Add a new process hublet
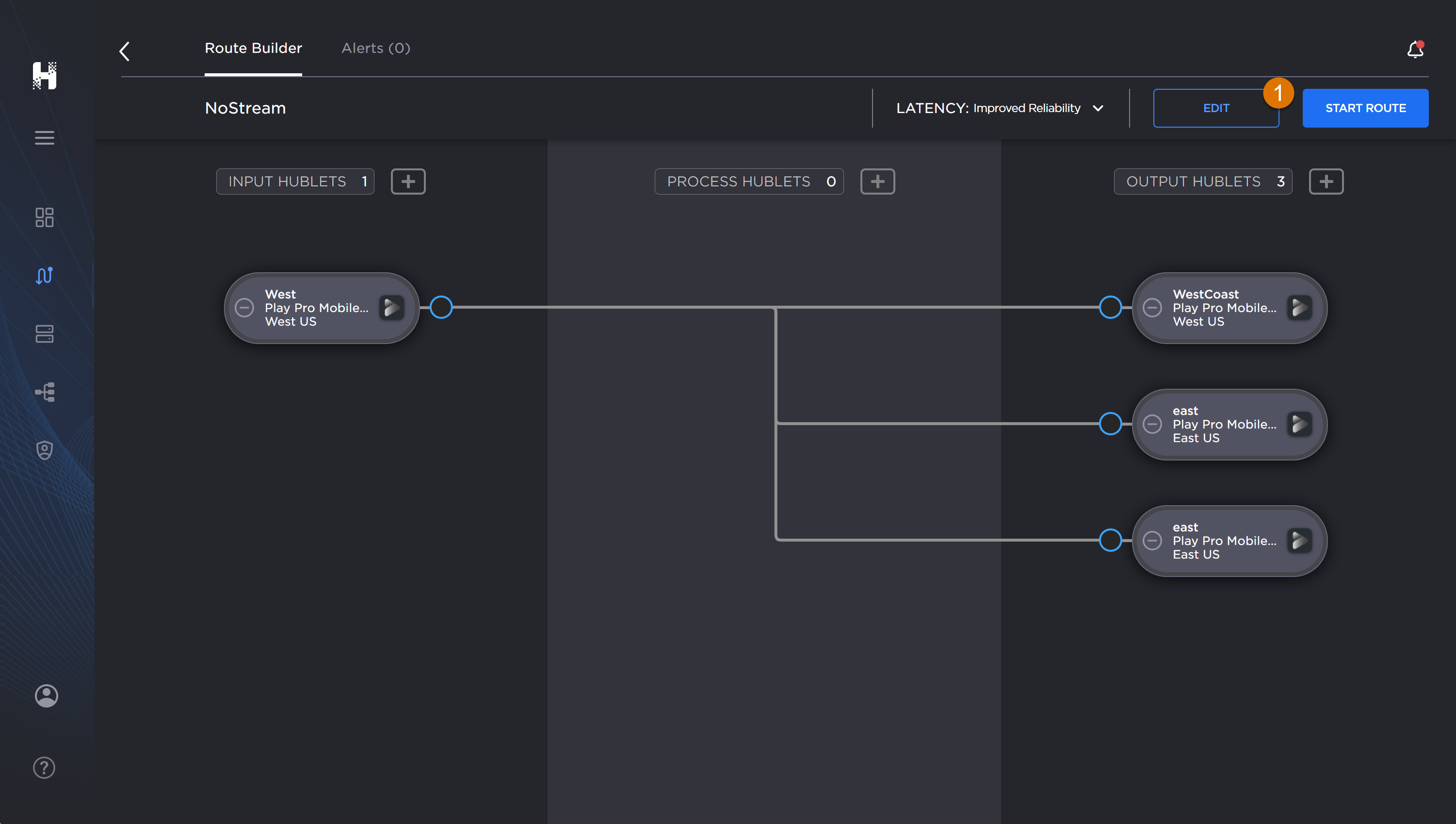The image size is (1456, 824). pos(877,181)
